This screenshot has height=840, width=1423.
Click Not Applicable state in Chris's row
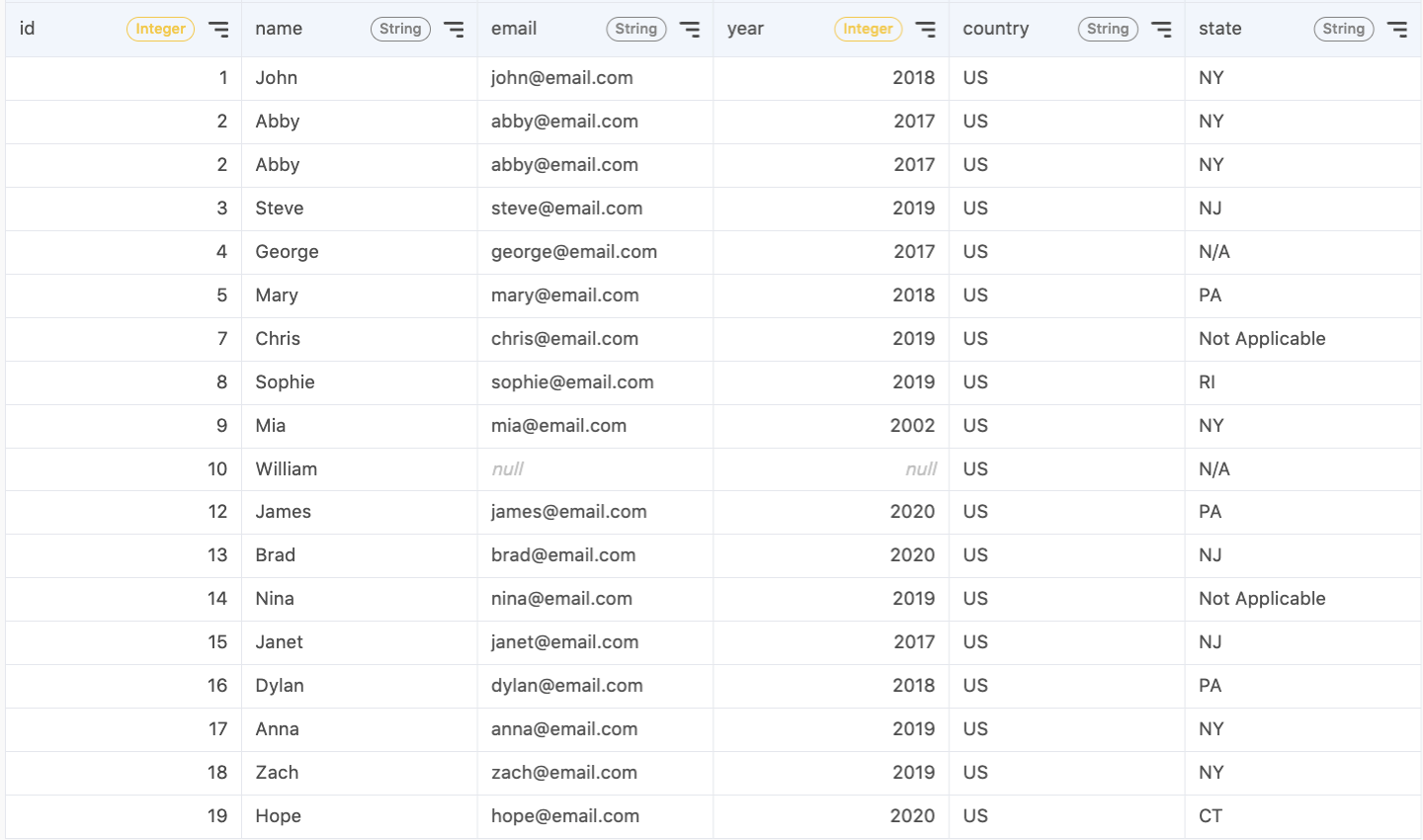(x=1302, y=339)
